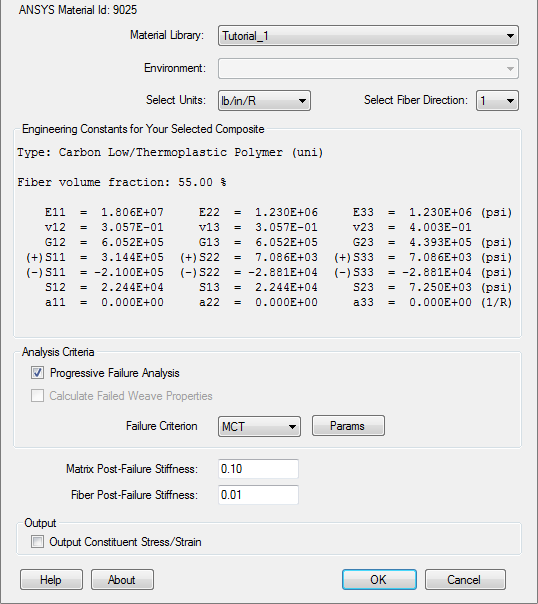Click the a11 value 0.000E+00
The image size is (538, 604).
pyautogui.click(x=132, y=302)
